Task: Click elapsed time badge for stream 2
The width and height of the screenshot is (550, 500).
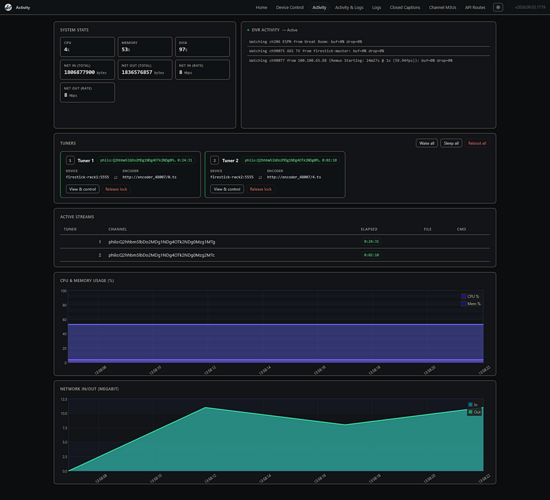Action: 371,255
